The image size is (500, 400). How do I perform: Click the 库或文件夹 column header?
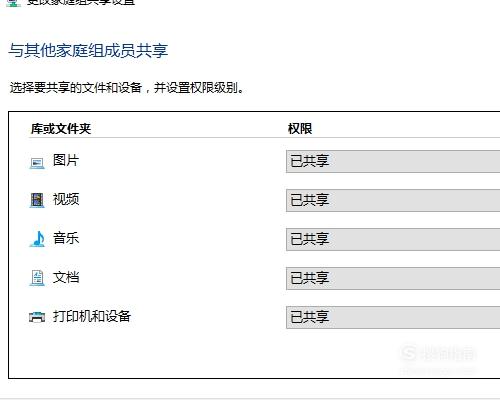coord(61,129)
